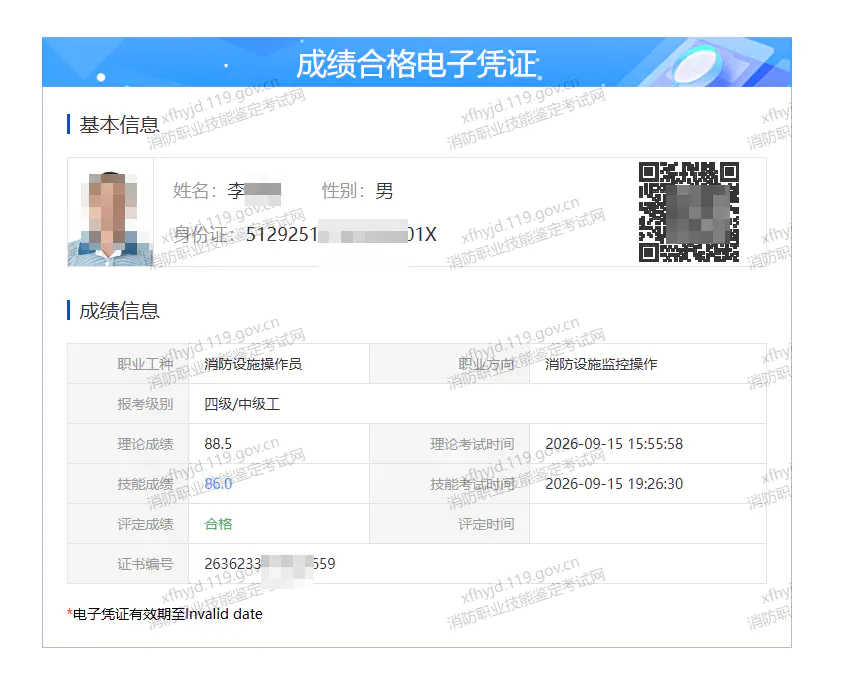Click the gender value 男
Viewport: 861px width, 680px height.
[x=384, y=191]
